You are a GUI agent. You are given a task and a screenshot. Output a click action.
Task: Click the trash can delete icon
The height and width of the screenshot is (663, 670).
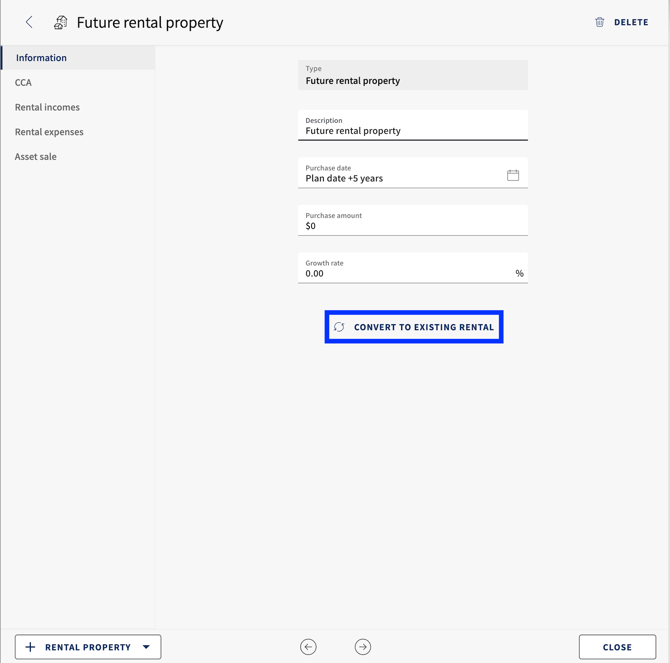[599, 22]
